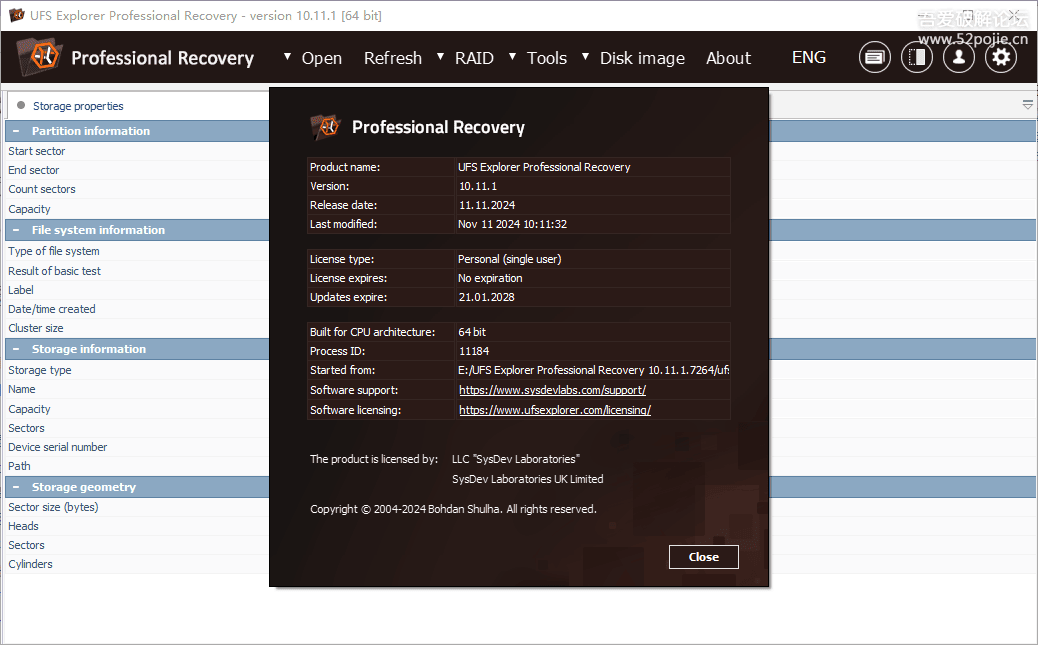The width and height of the screenshot is (1038, 645).
Task: Close the About dialog with Close button
Action: pyautogui.click(x=704, y=557)
